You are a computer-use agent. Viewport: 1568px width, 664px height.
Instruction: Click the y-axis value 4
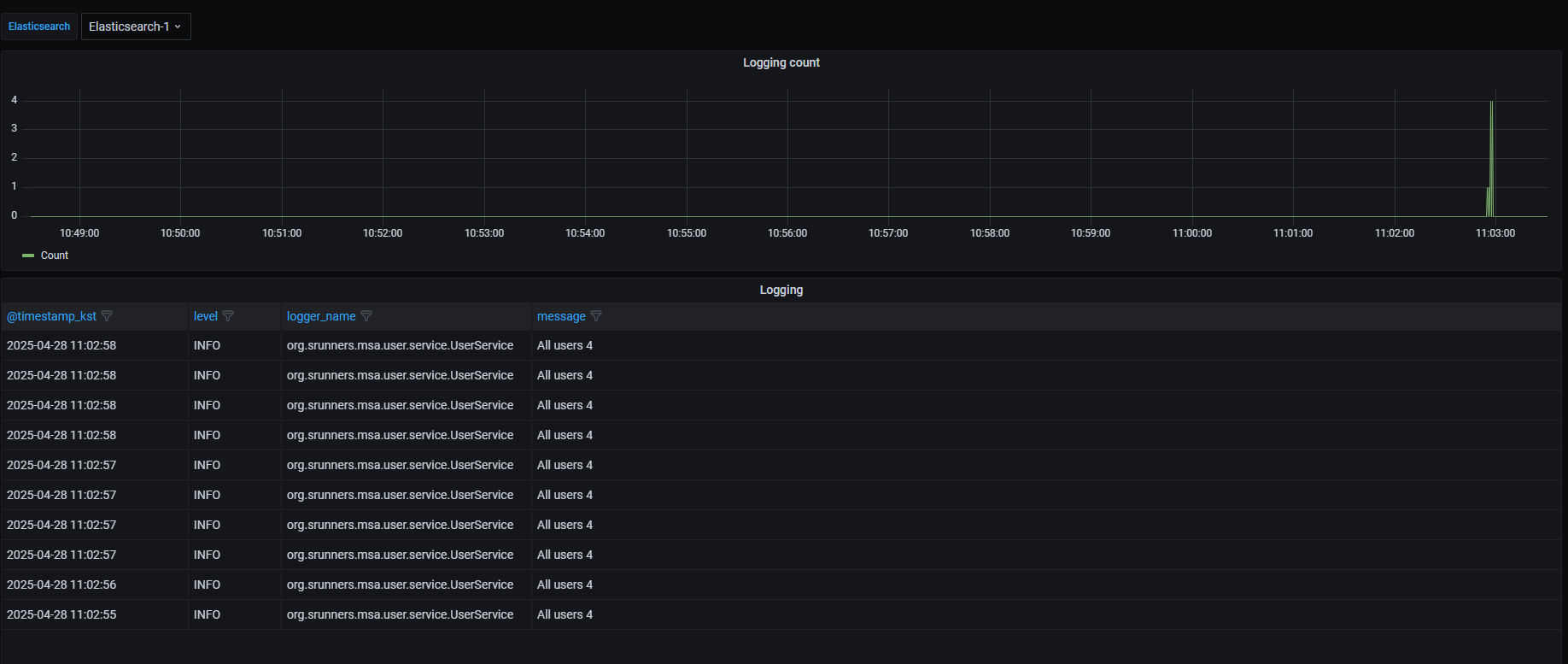click(x=14, y=100)
